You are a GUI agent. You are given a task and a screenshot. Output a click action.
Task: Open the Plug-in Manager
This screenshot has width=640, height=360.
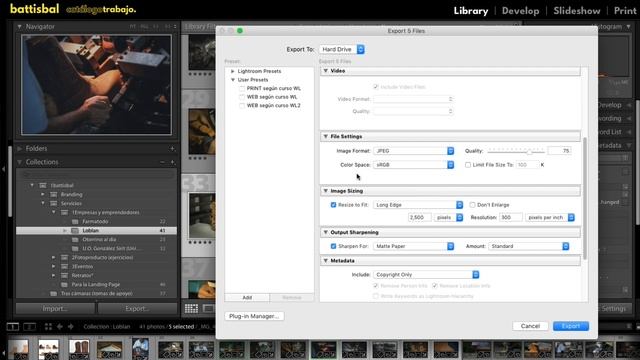tap(254, 316)
